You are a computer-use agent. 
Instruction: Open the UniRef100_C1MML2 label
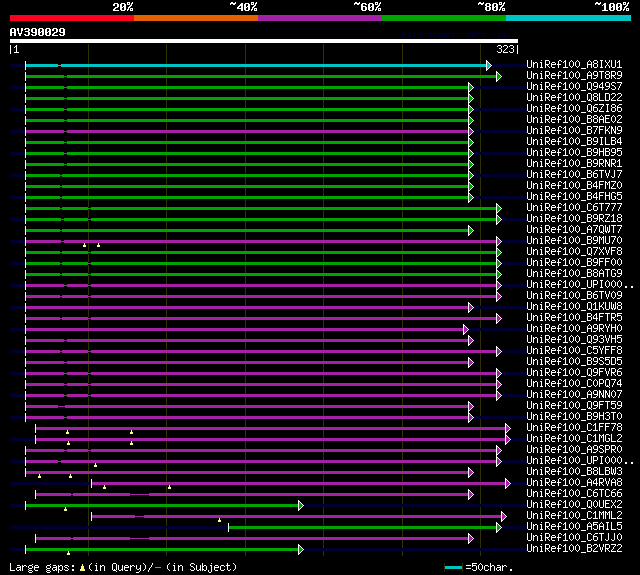(574, 516)
